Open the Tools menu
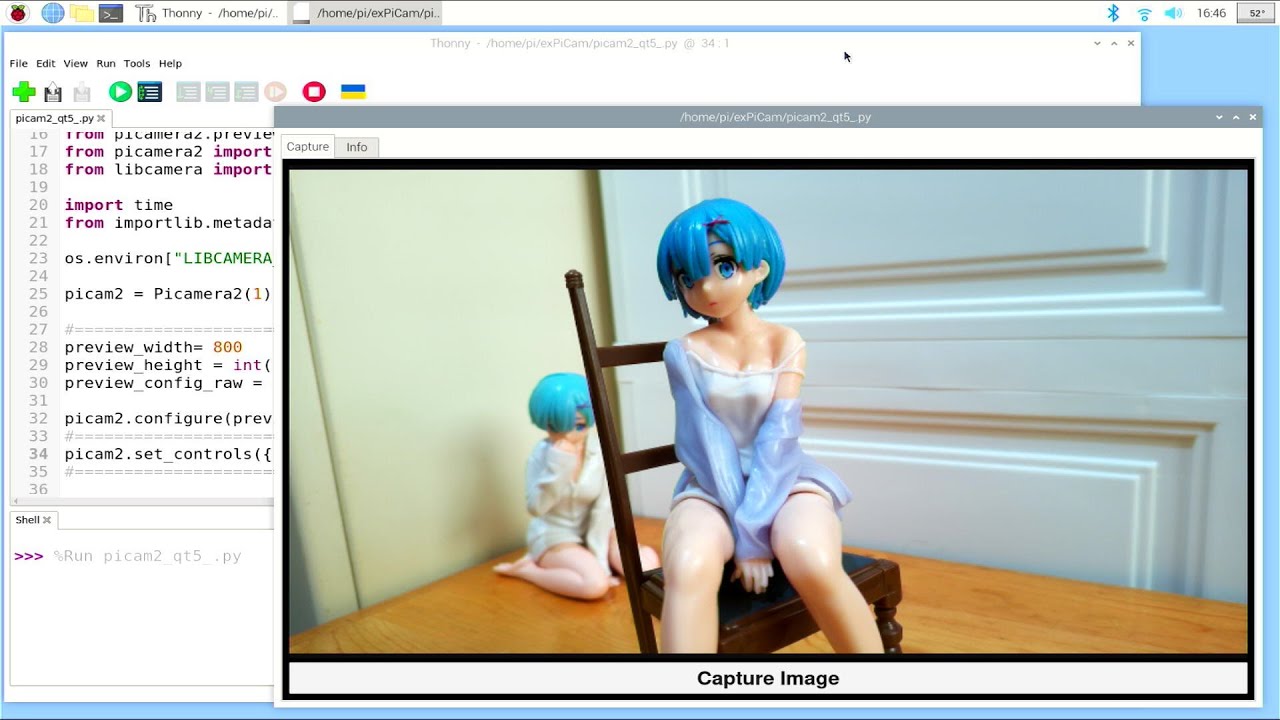This screenshot has height=720, width=1280. coord(137,63)
